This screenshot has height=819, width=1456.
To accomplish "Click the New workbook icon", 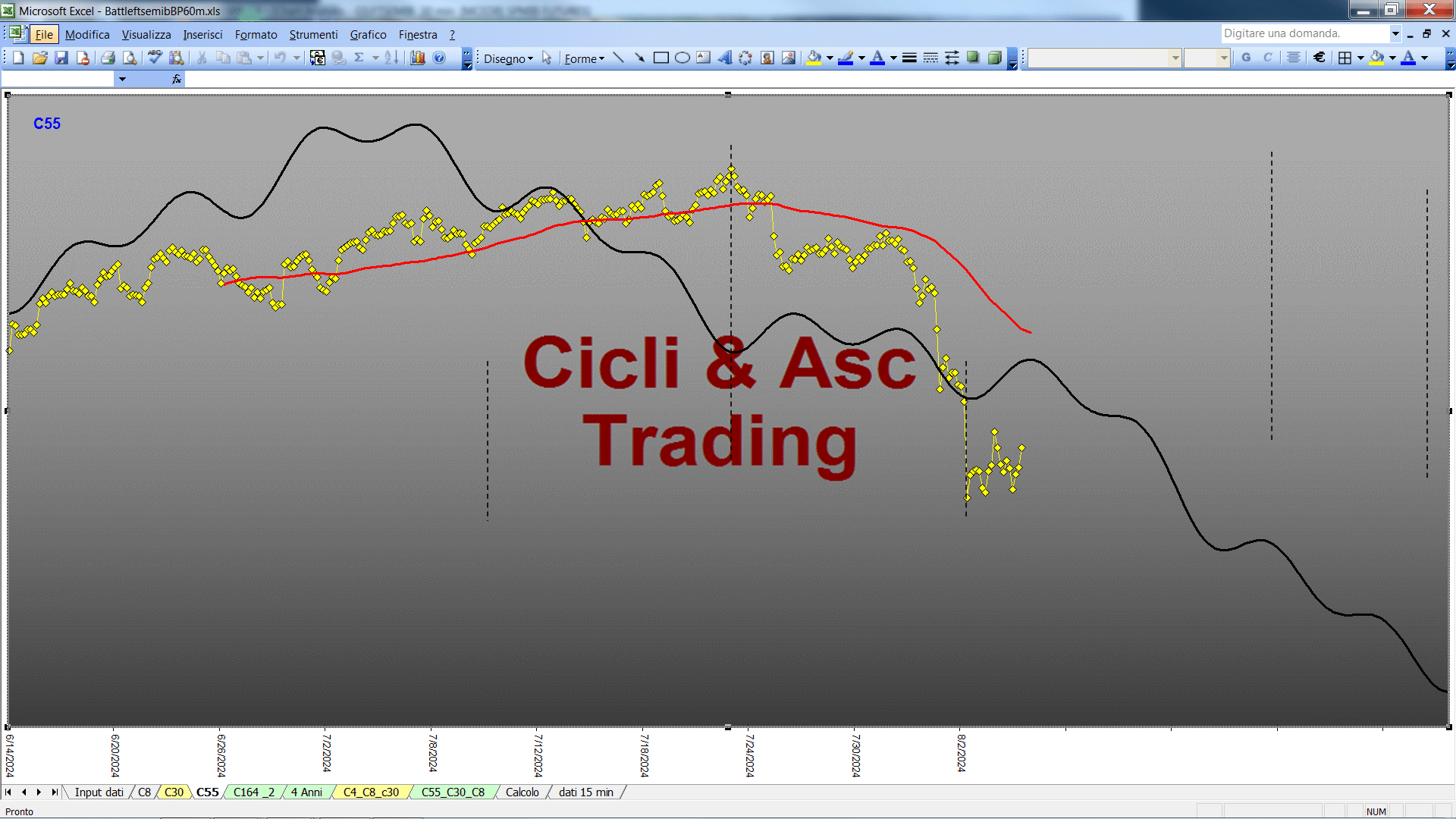I will tap(18, 58).
